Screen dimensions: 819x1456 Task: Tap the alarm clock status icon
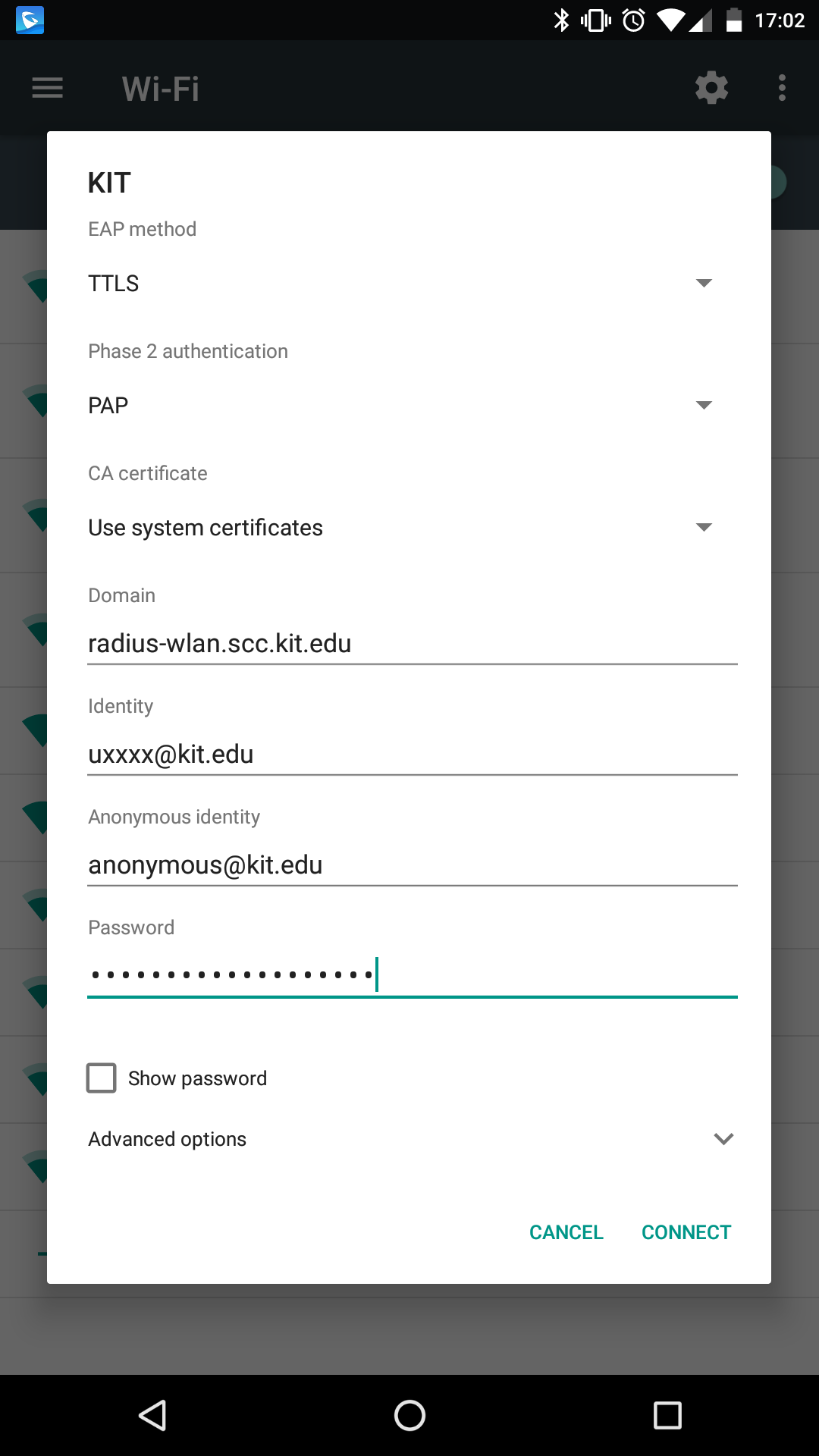633,20
